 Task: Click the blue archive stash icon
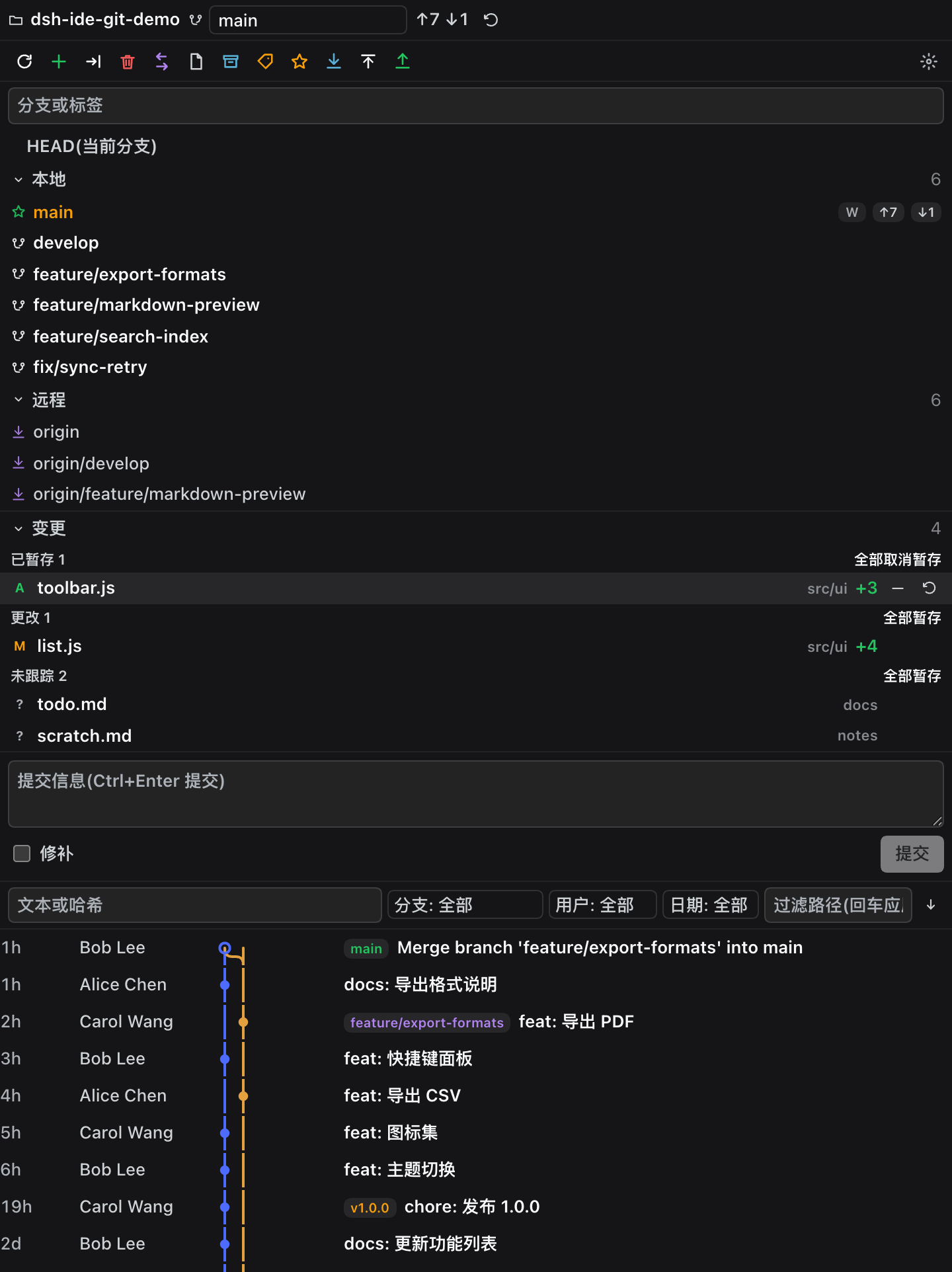click(231, 61)
